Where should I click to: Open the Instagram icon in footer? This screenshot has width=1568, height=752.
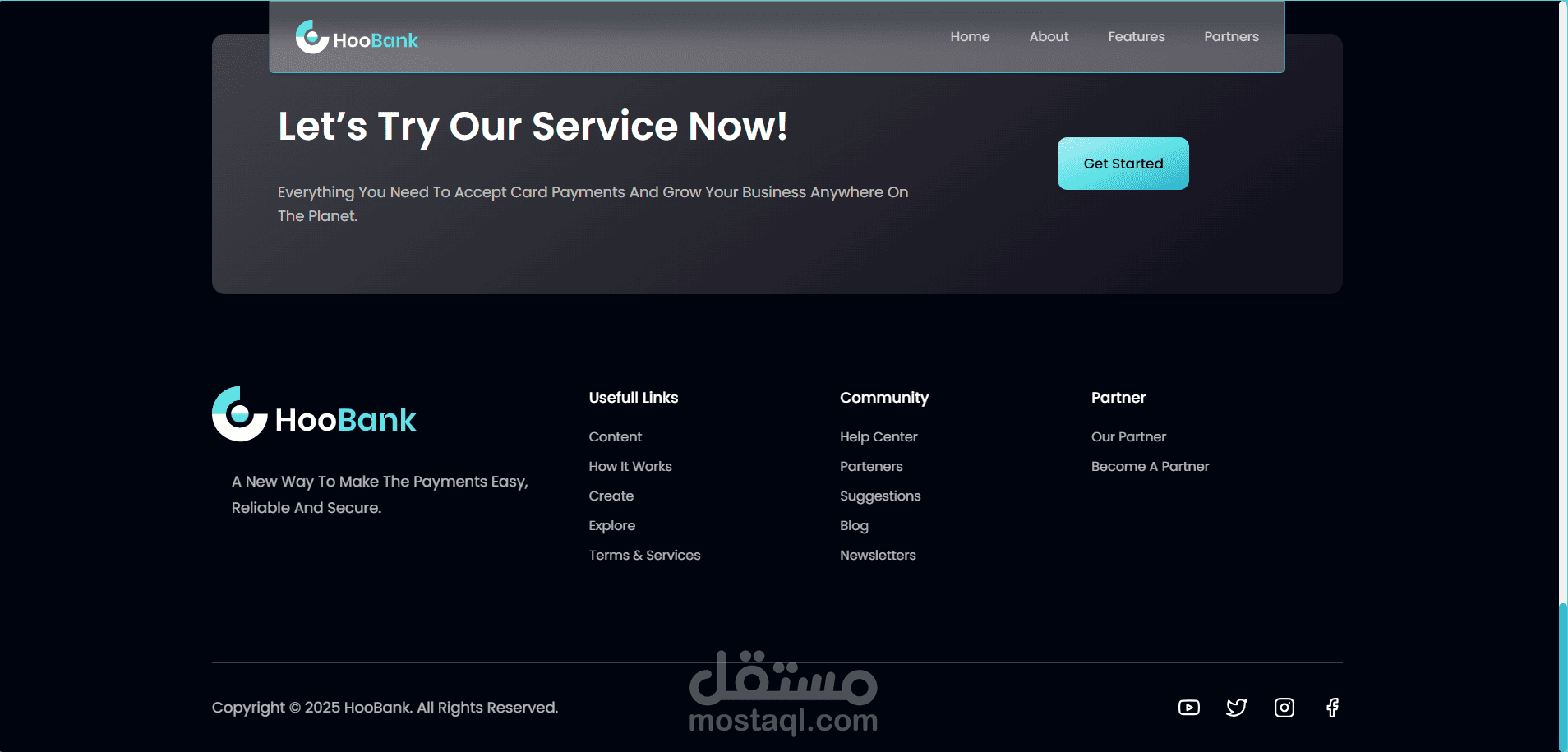coord(1284,708)
